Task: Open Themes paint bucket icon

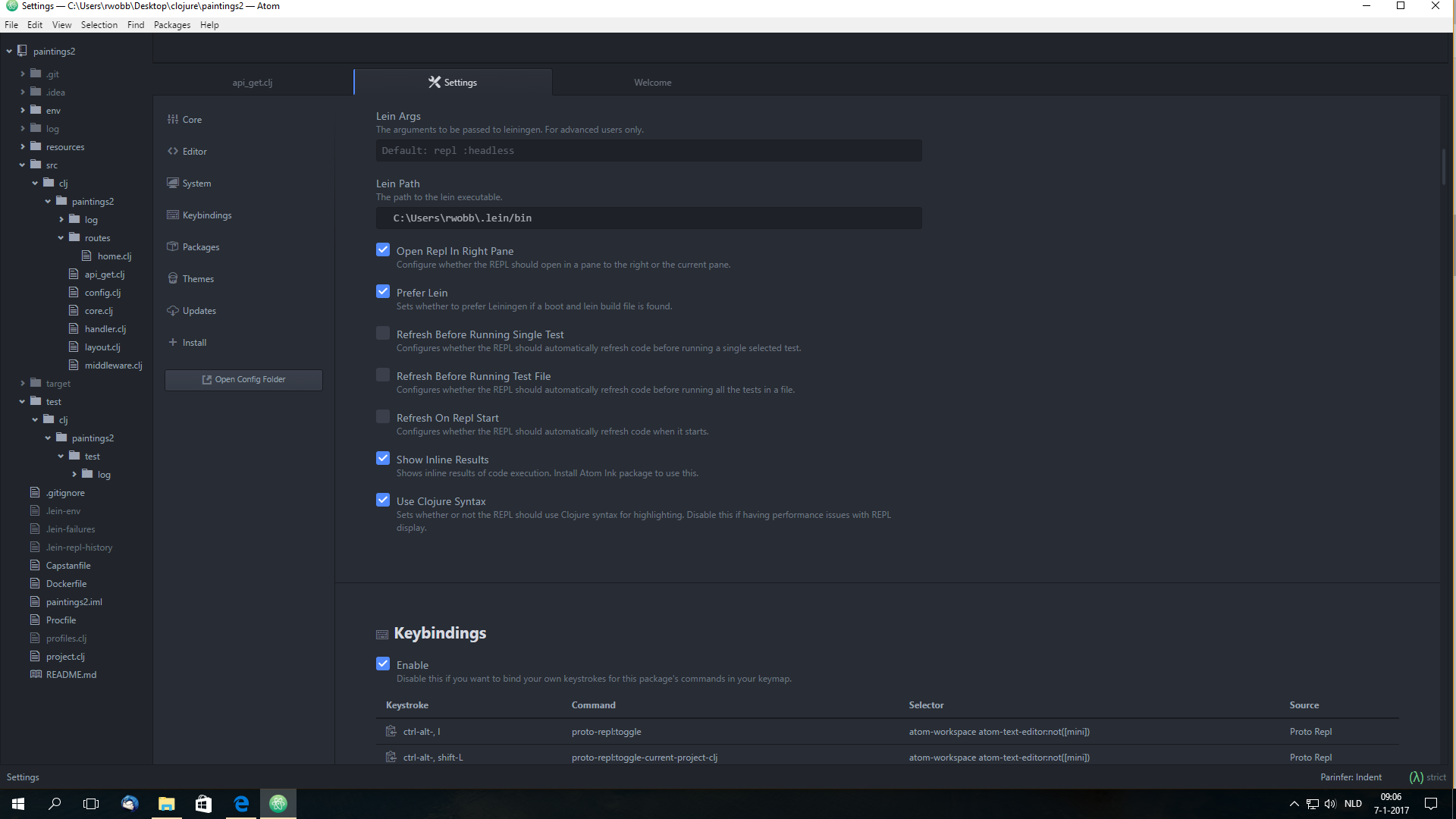Action: point(173,278)
